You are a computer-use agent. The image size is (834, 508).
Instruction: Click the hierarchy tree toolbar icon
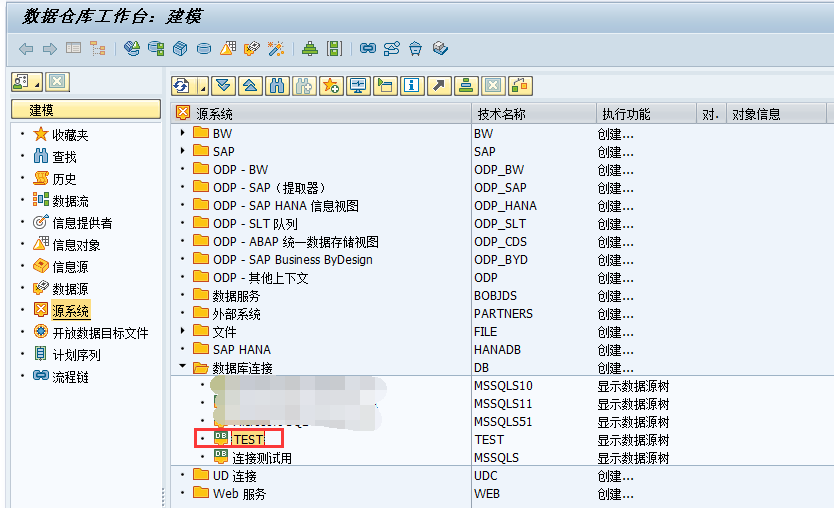pos(97,49)
